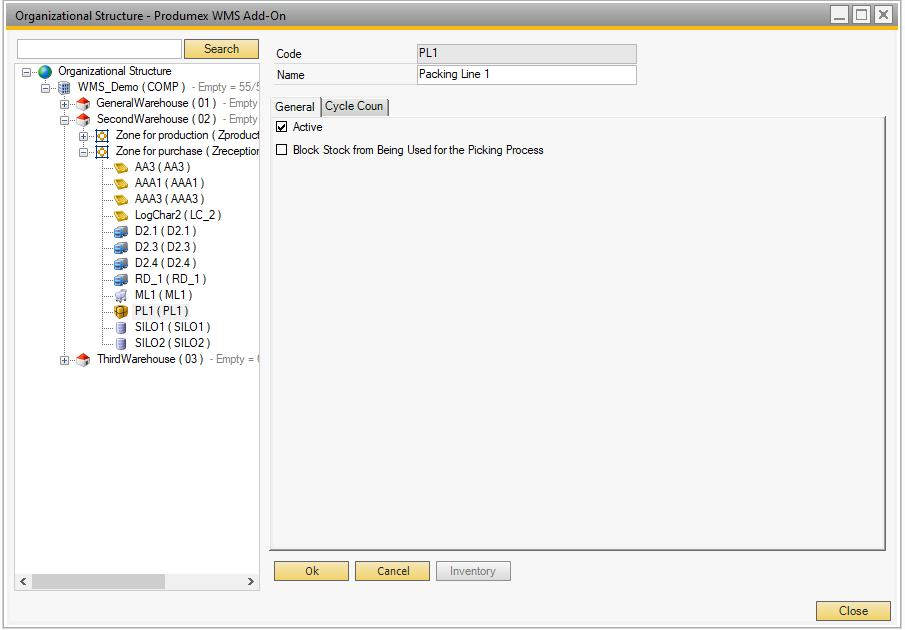Expand the Zone for production node
Screen dimensions: 905x630
84,136
